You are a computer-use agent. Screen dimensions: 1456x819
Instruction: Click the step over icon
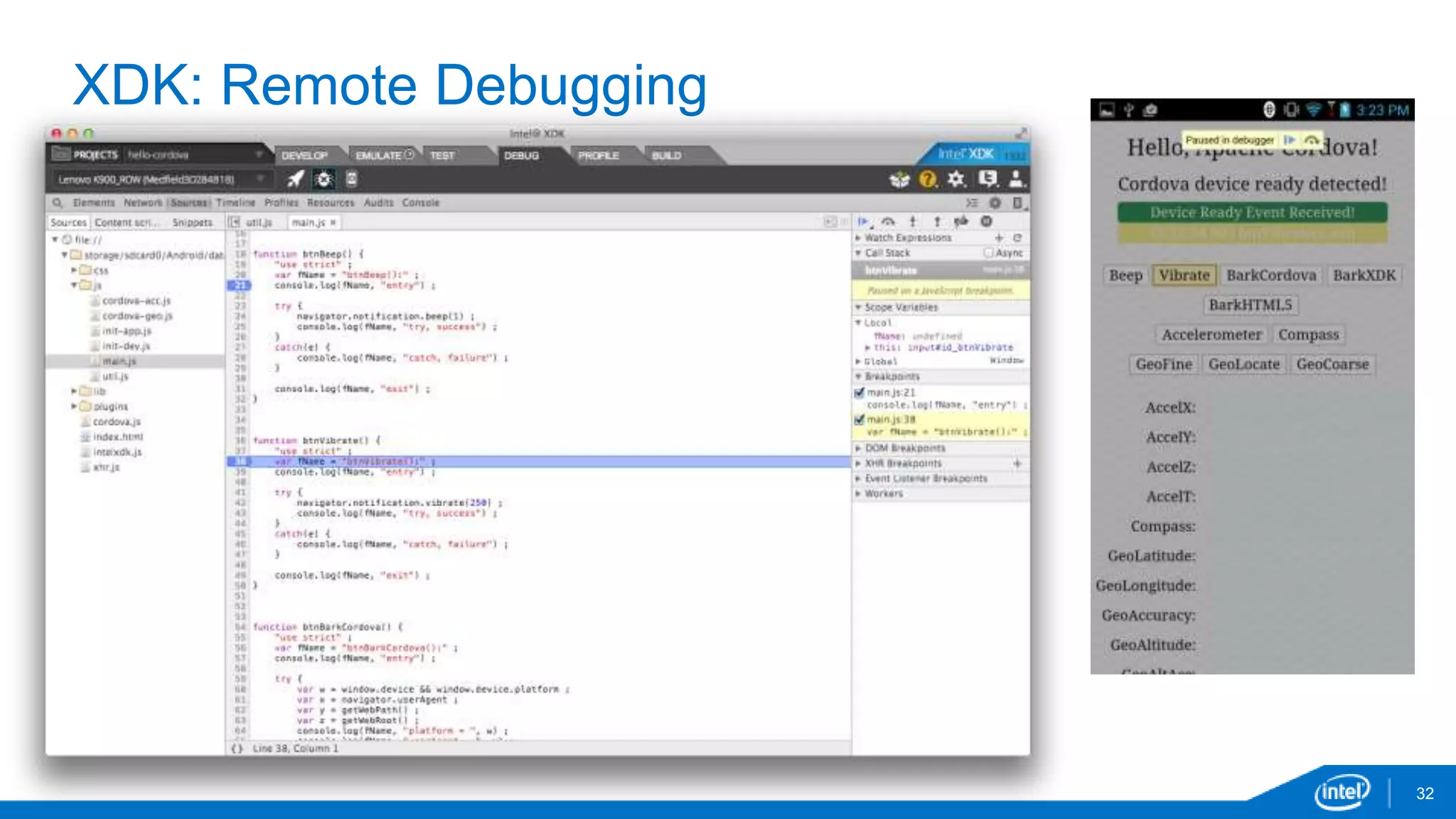tap(888, 222)
